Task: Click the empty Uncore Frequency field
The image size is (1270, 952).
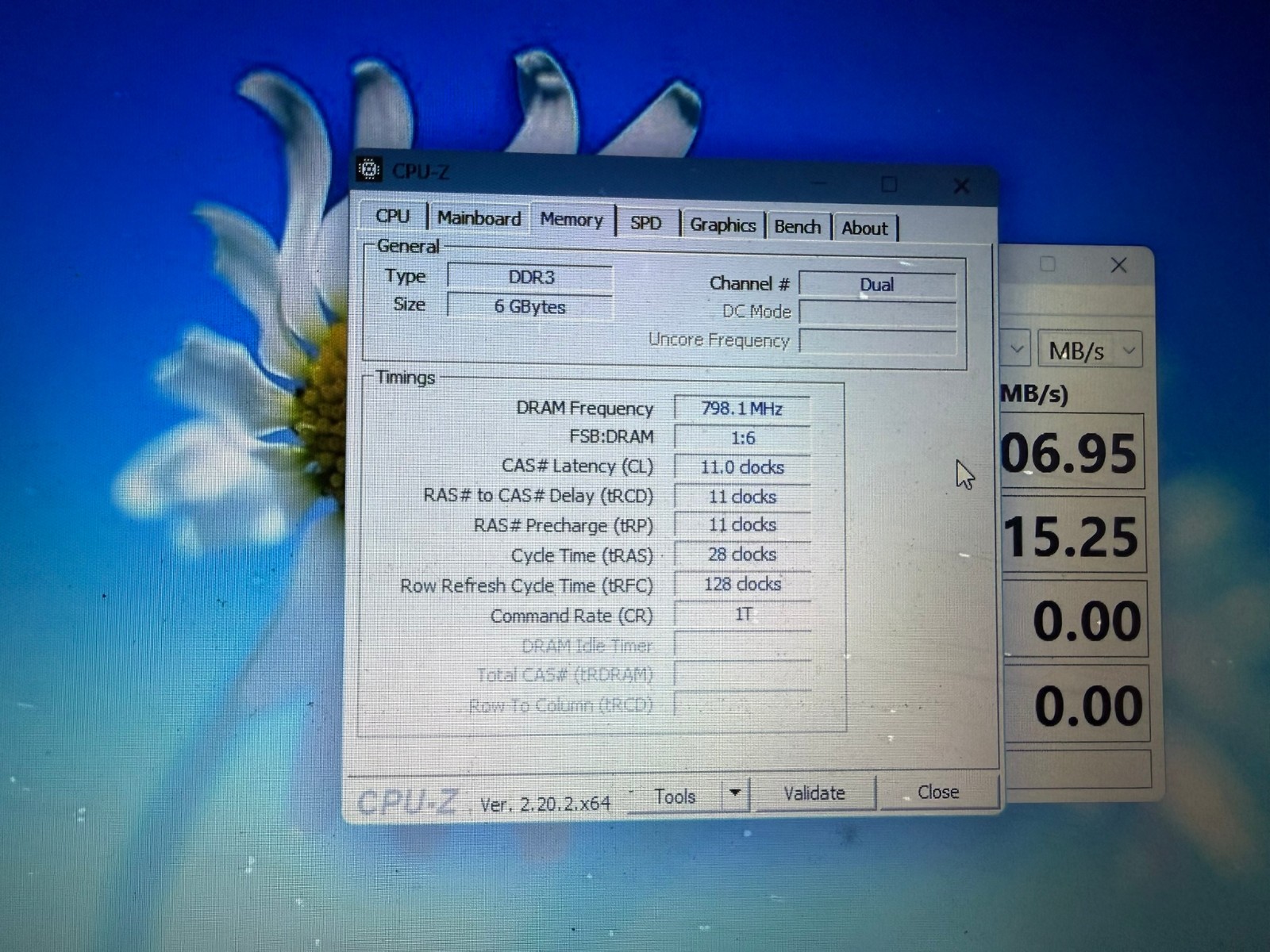Action: tap(877, 341)
